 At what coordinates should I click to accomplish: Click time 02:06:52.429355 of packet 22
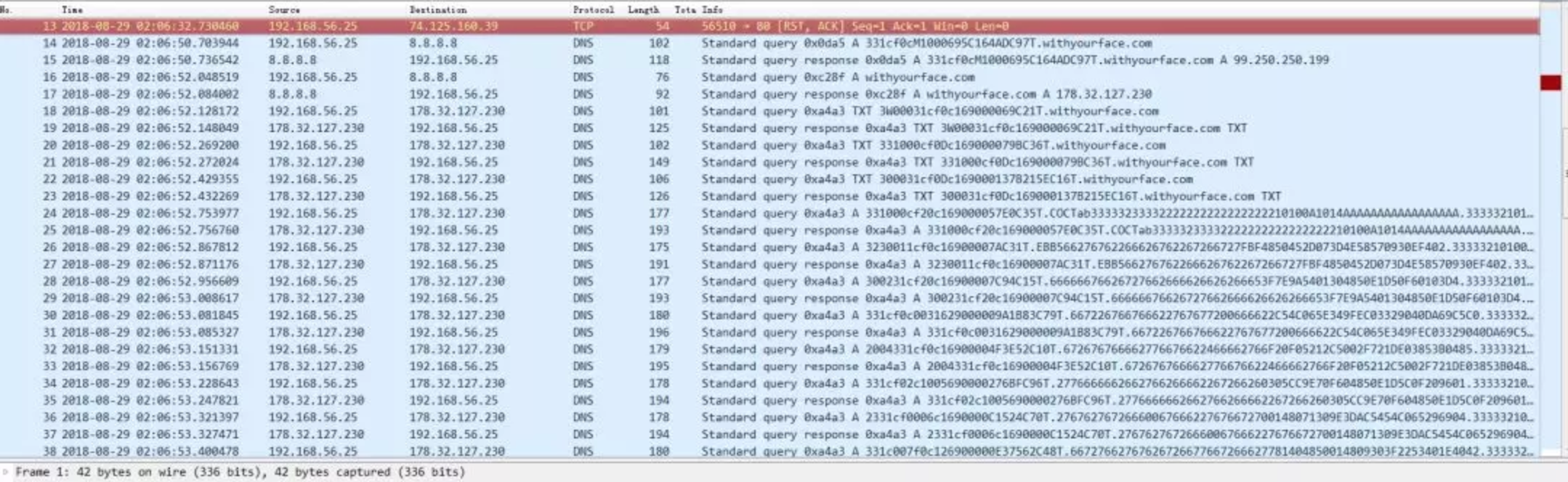150,179
